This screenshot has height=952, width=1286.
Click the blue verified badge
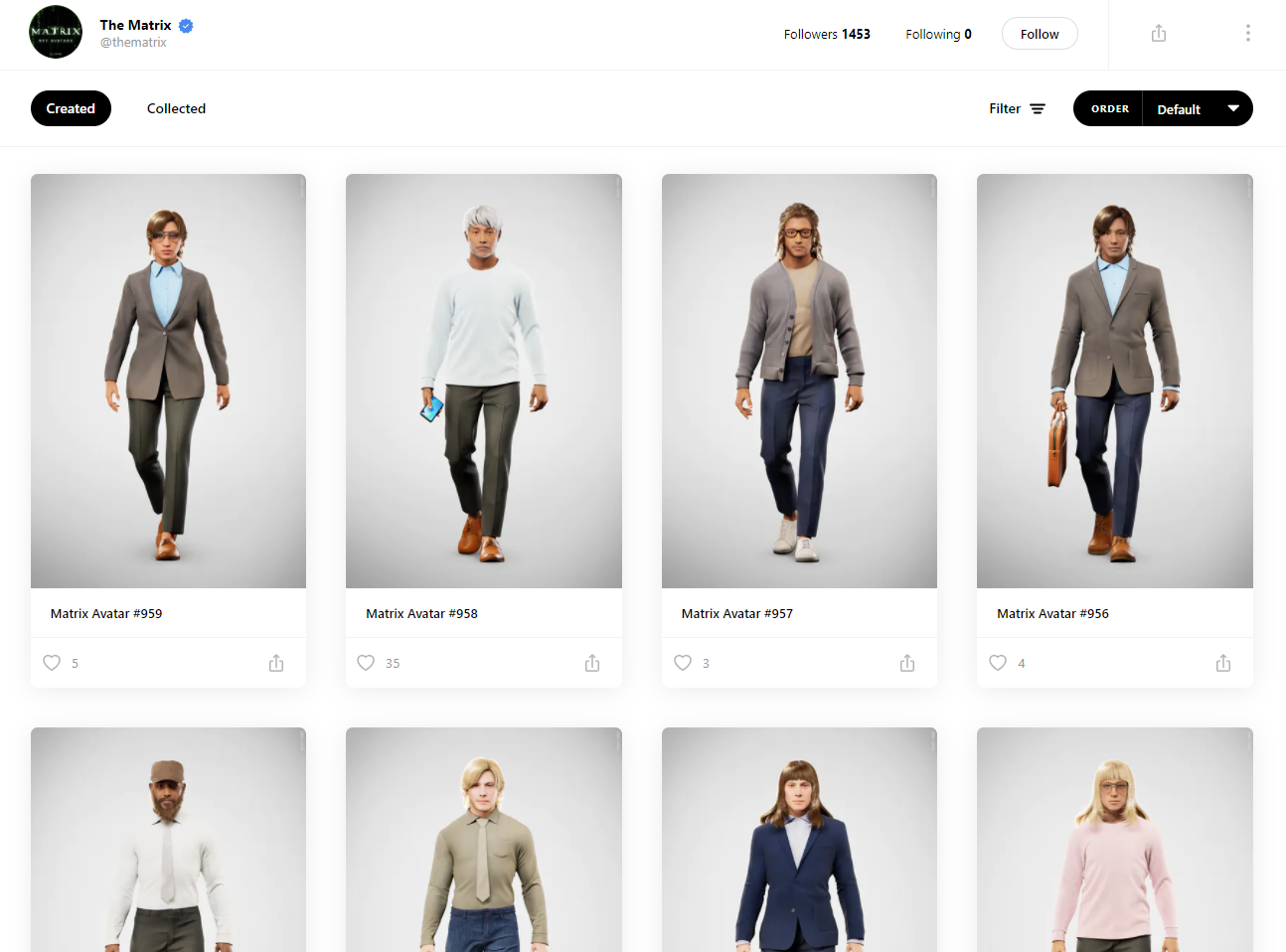[x=186, y=26]
